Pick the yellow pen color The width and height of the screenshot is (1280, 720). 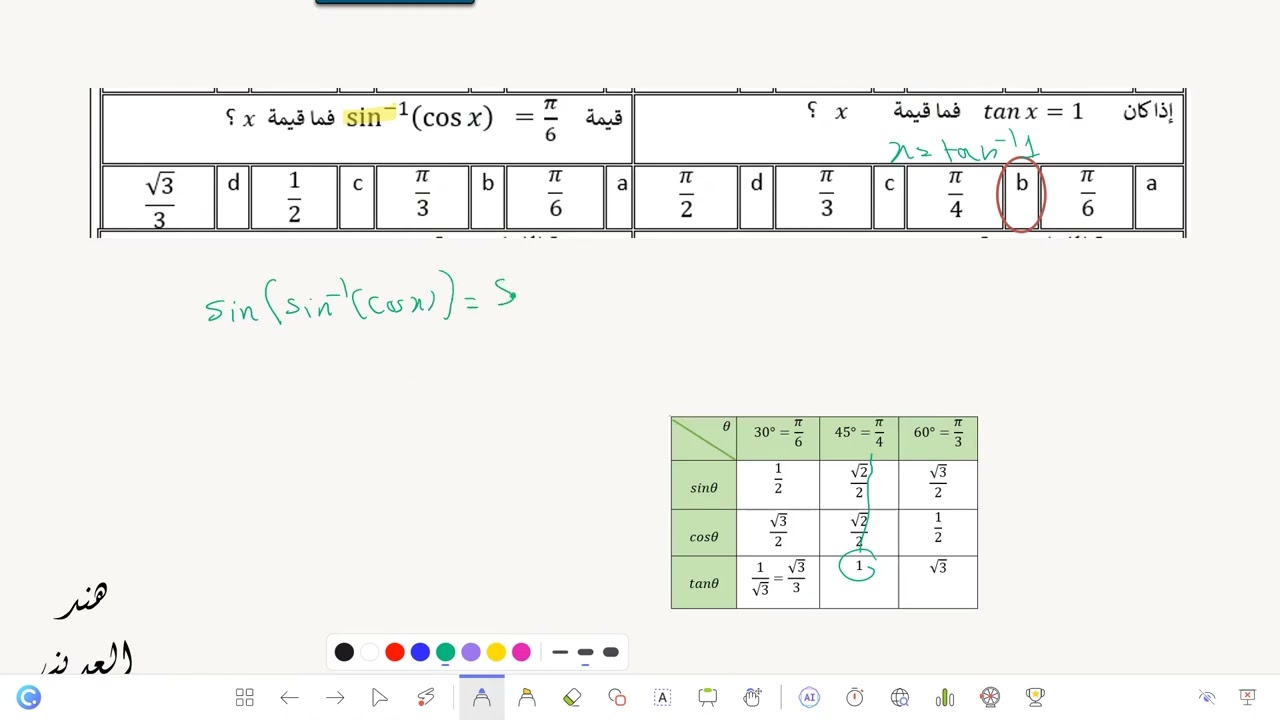point(496,652)
